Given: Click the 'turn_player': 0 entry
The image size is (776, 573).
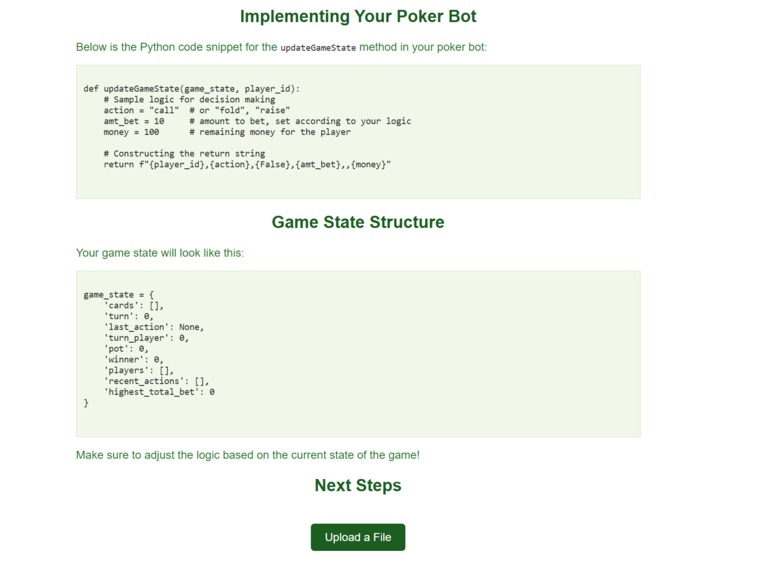Looking at the screenshot, I should (x=146, y=338).
